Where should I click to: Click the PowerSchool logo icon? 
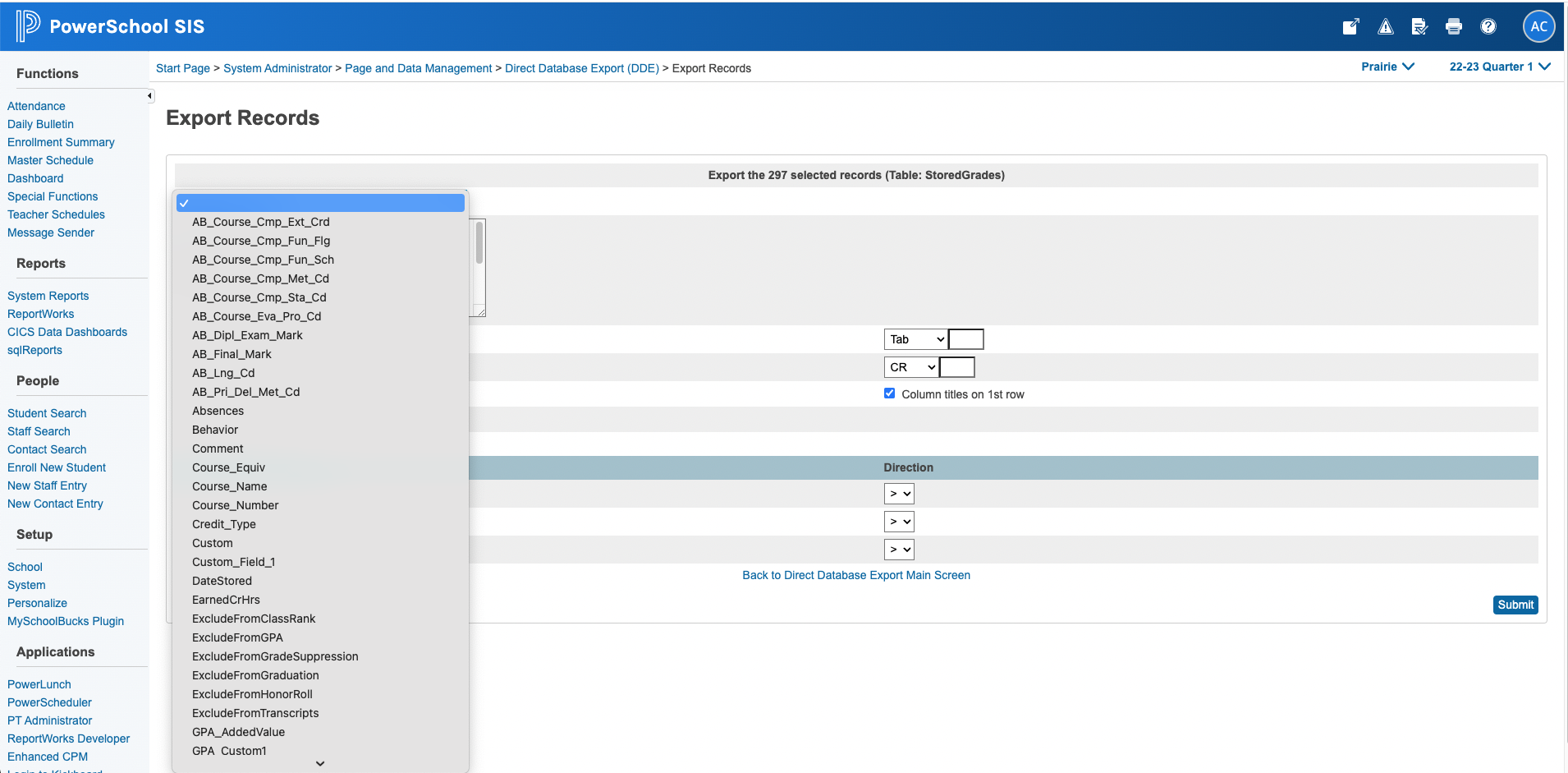pos(27,26)
